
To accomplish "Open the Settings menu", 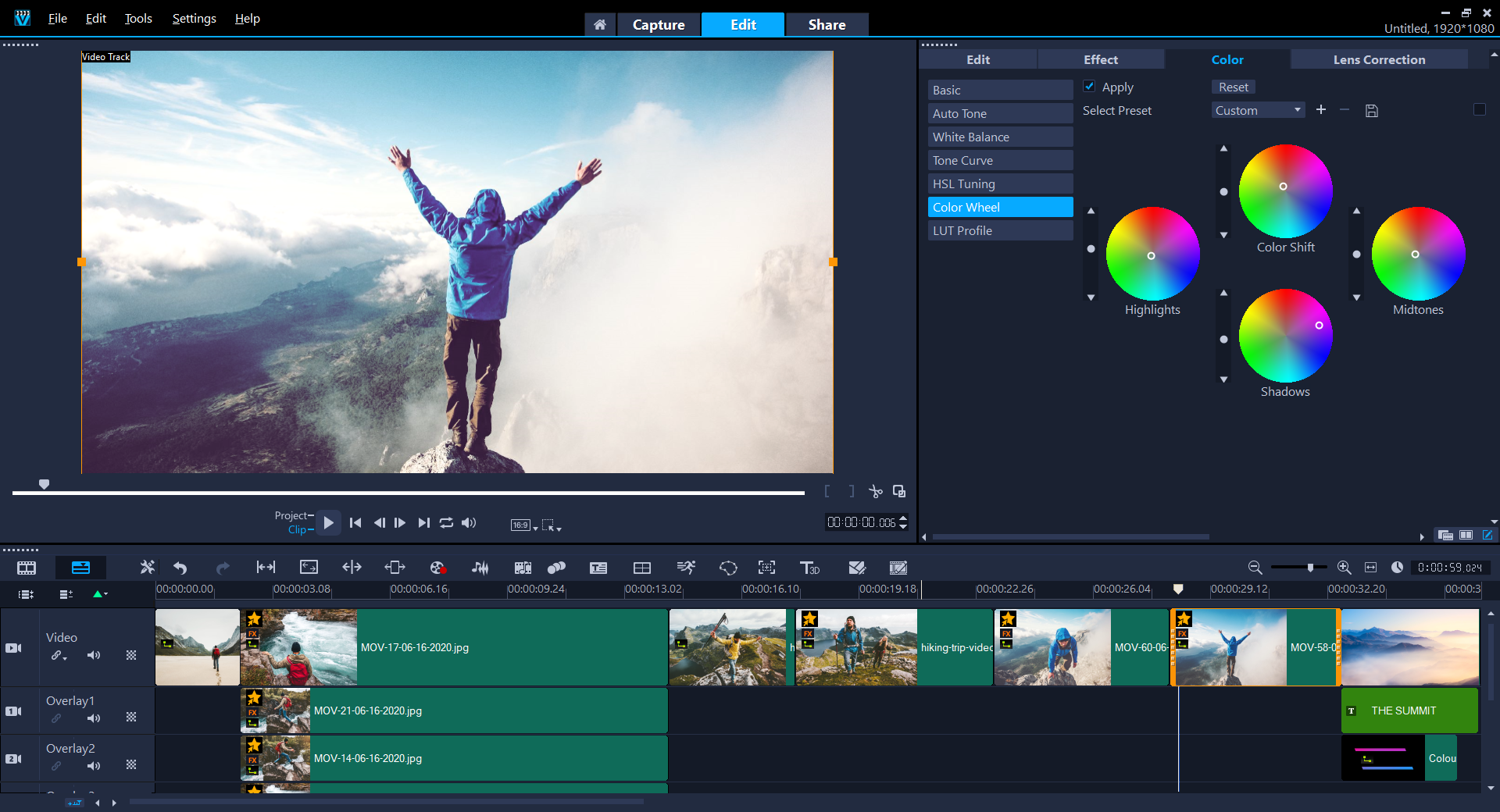I will pos(193,18).
